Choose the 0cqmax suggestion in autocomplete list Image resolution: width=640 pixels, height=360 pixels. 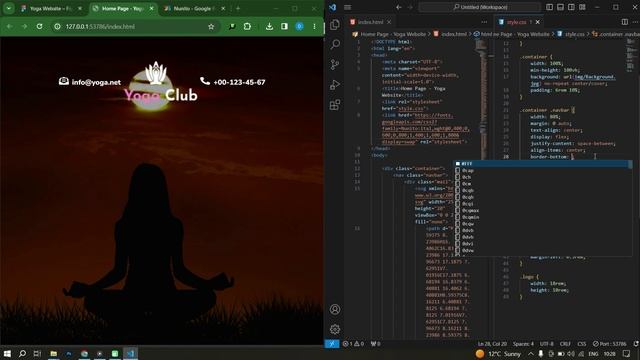point(543,211)
